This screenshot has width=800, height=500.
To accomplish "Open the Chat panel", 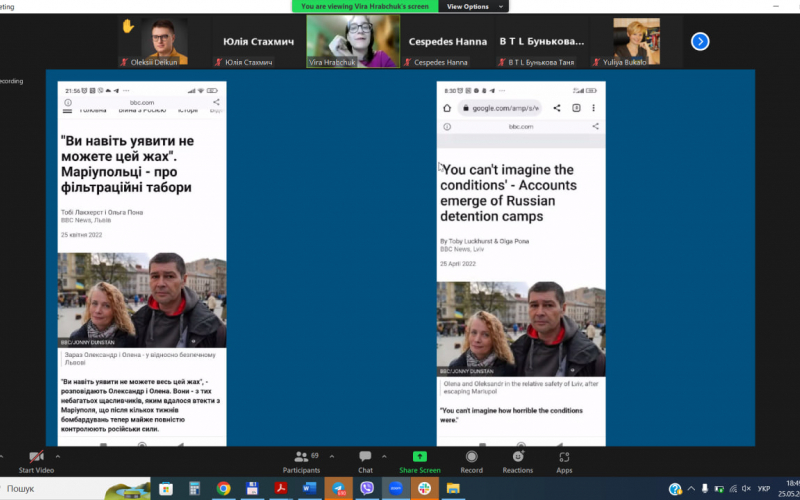I will click(x=365, y=462).
